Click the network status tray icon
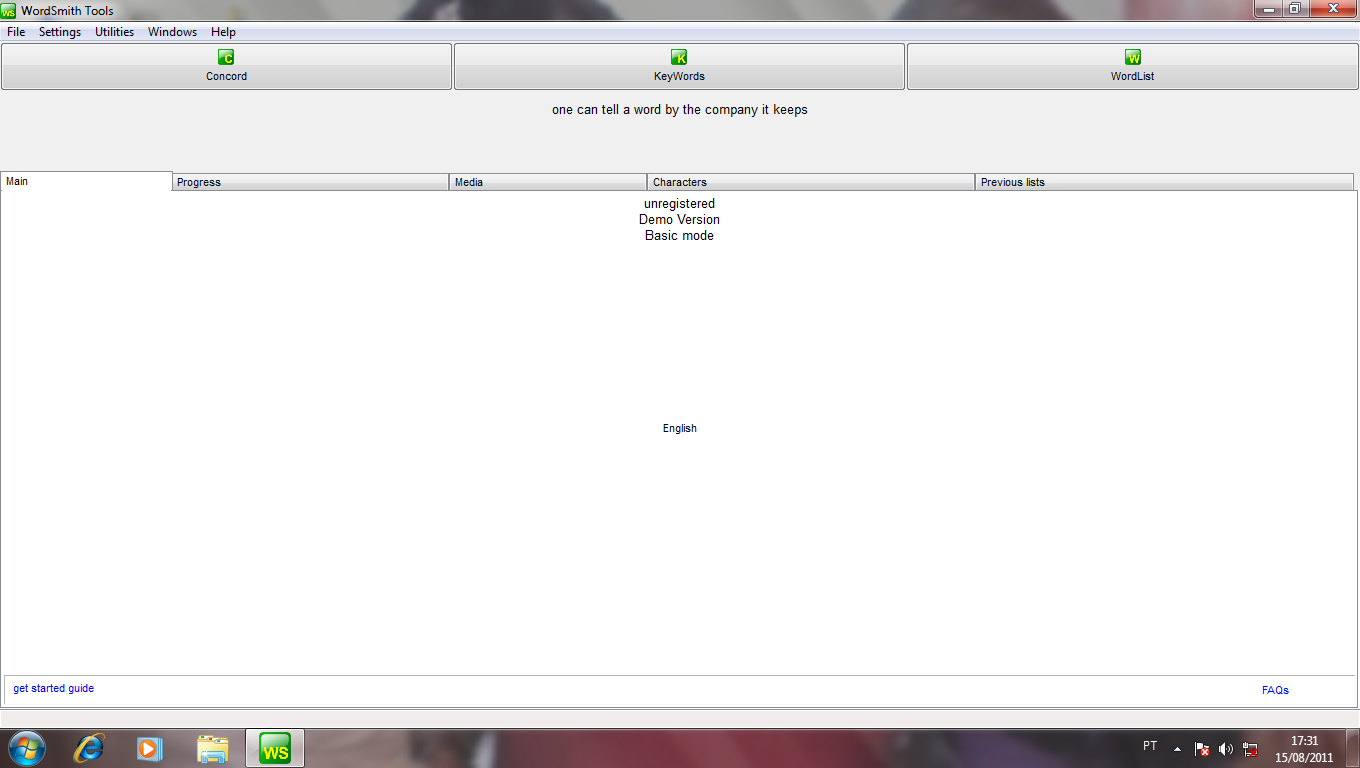 [x=1250, y=748]
